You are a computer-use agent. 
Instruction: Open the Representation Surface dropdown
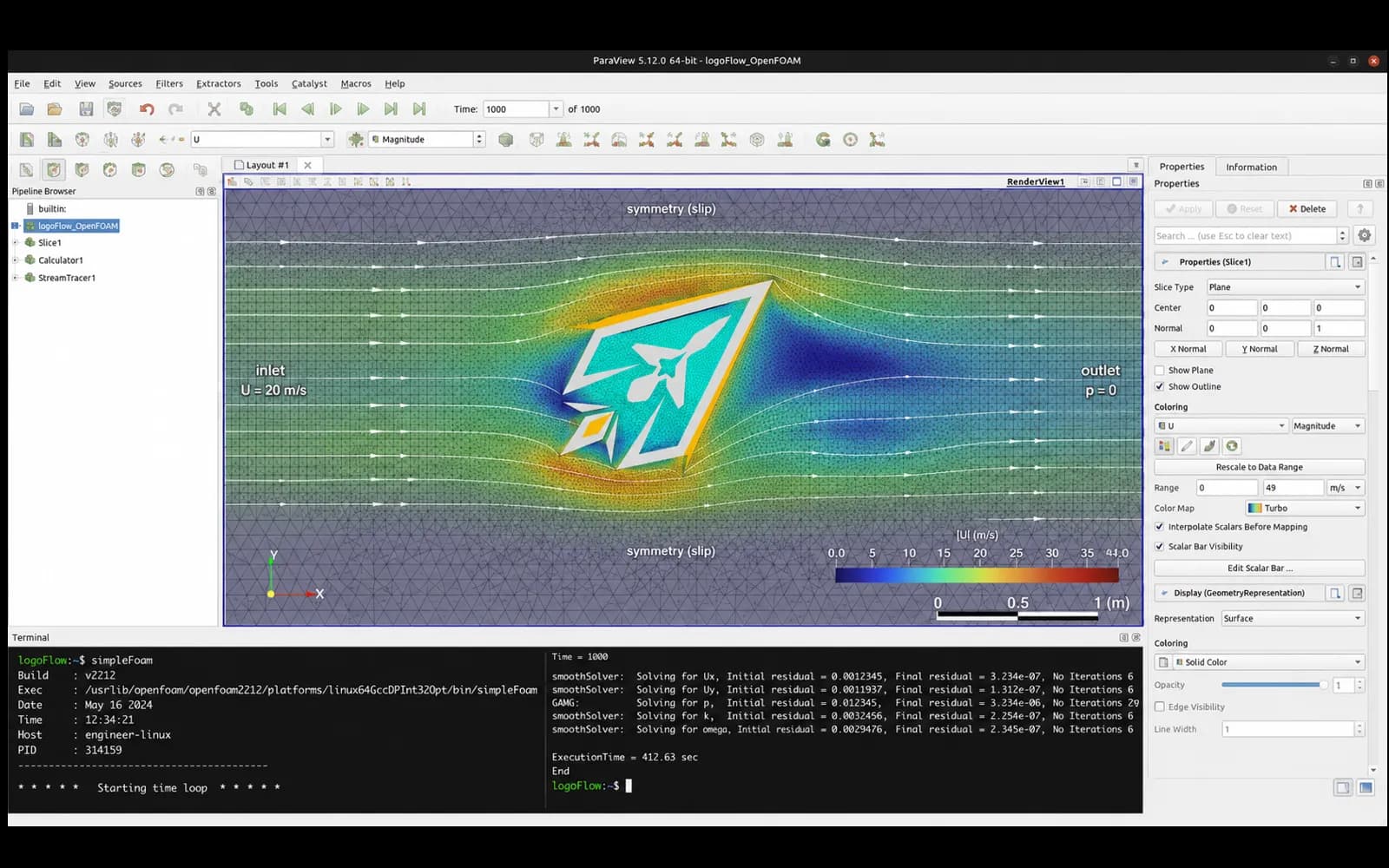click(1293, 619)
